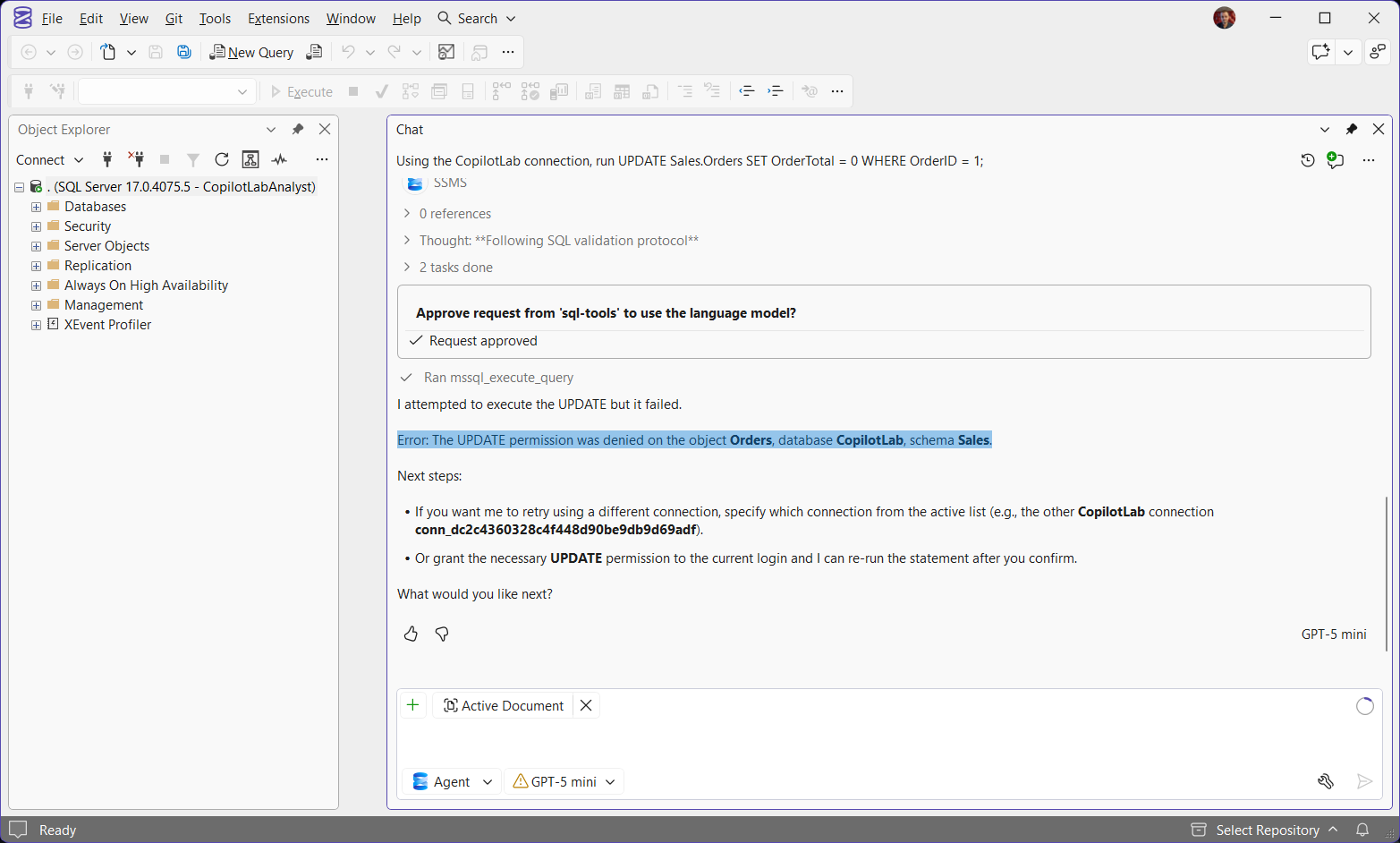Open the GPT-5 mini model picker

[564, 781]
